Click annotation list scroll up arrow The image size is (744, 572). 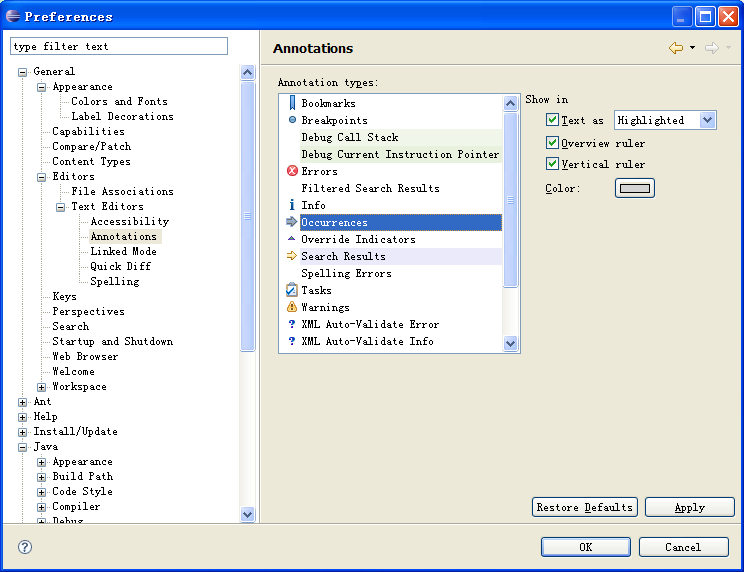click(511, 103)
